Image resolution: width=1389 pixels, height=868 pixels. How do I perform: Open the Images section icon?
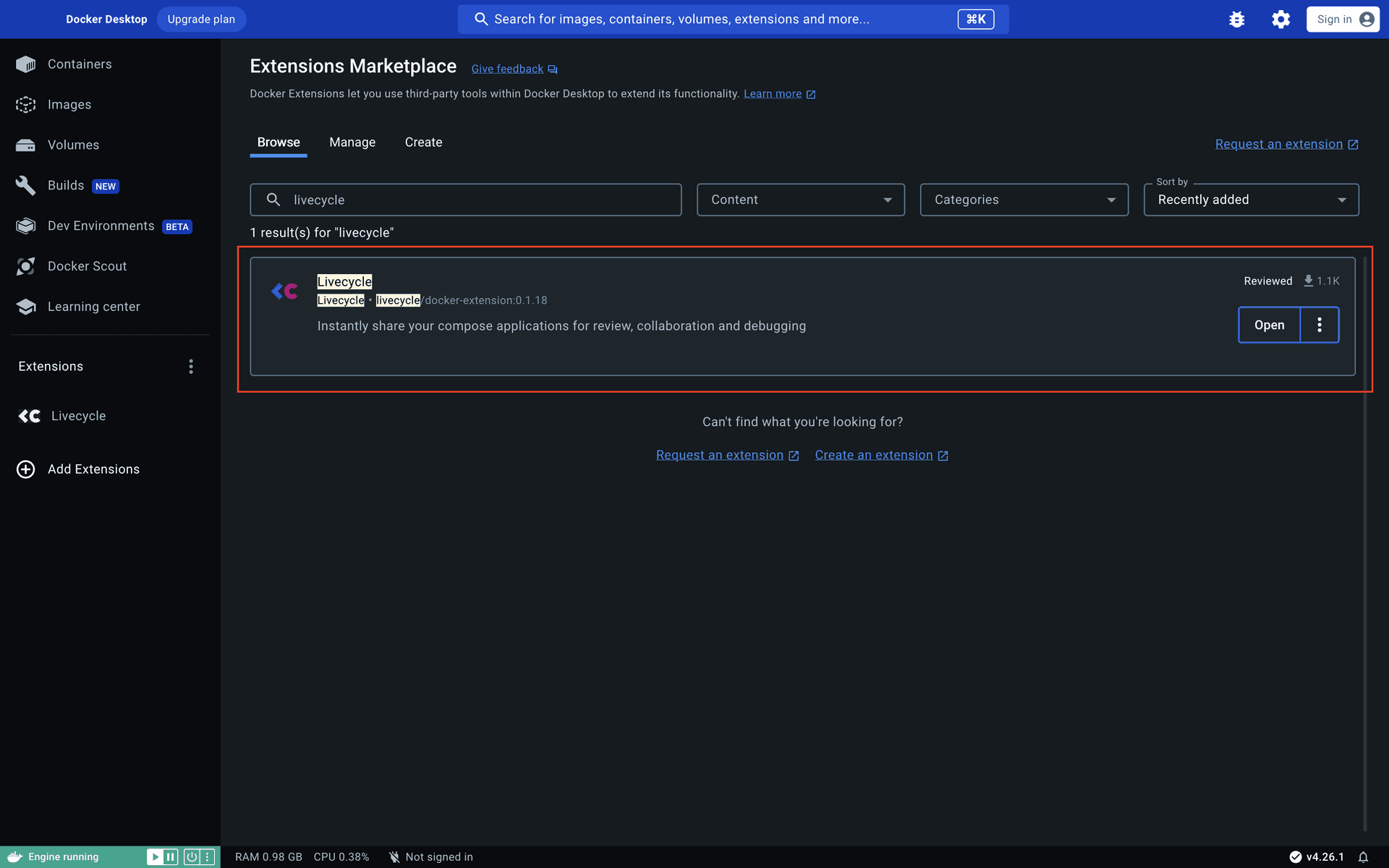pos(25,105)
